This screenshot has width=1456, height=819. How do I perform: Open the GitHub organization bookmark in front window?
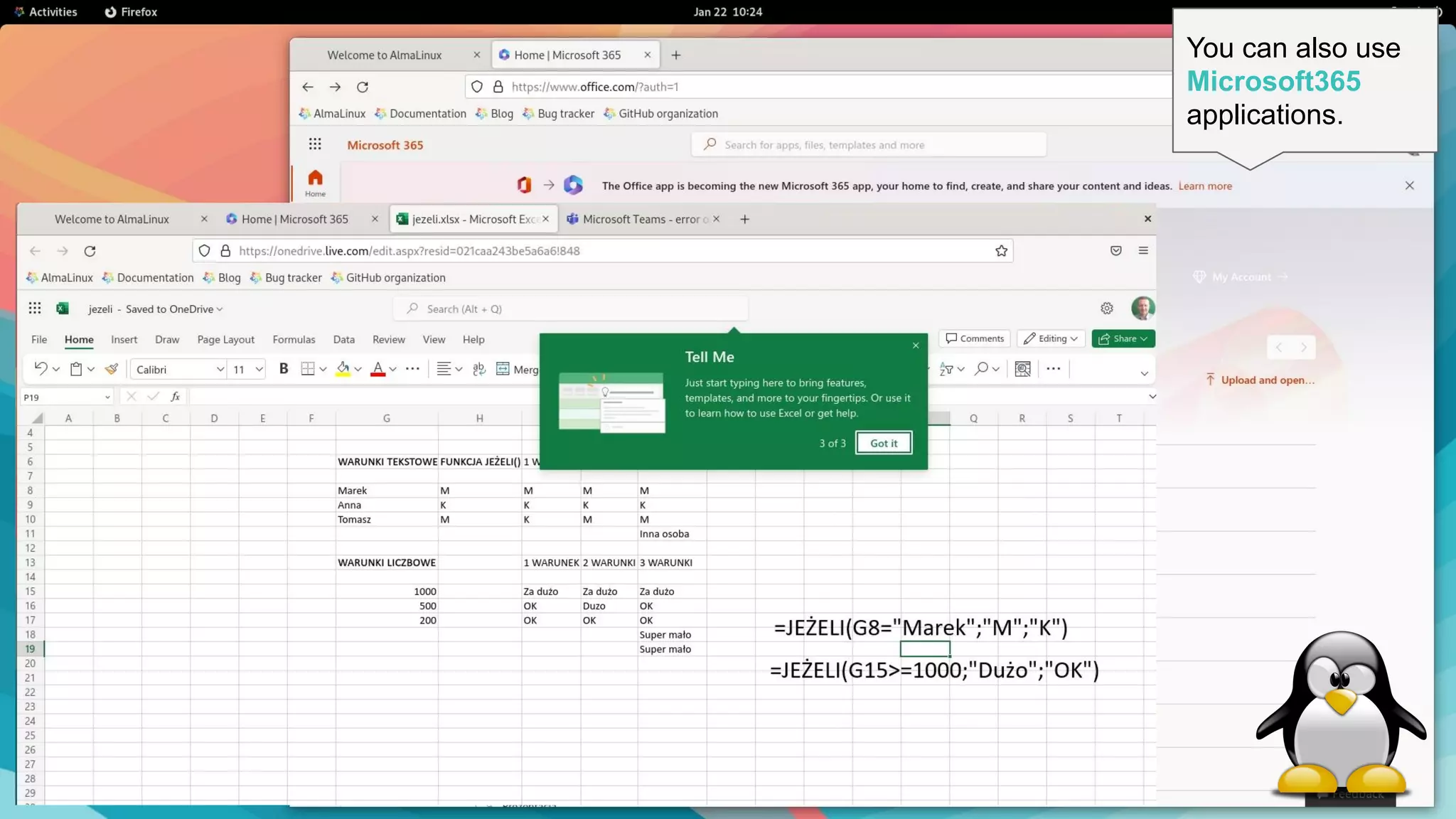[x=388, y=278]
